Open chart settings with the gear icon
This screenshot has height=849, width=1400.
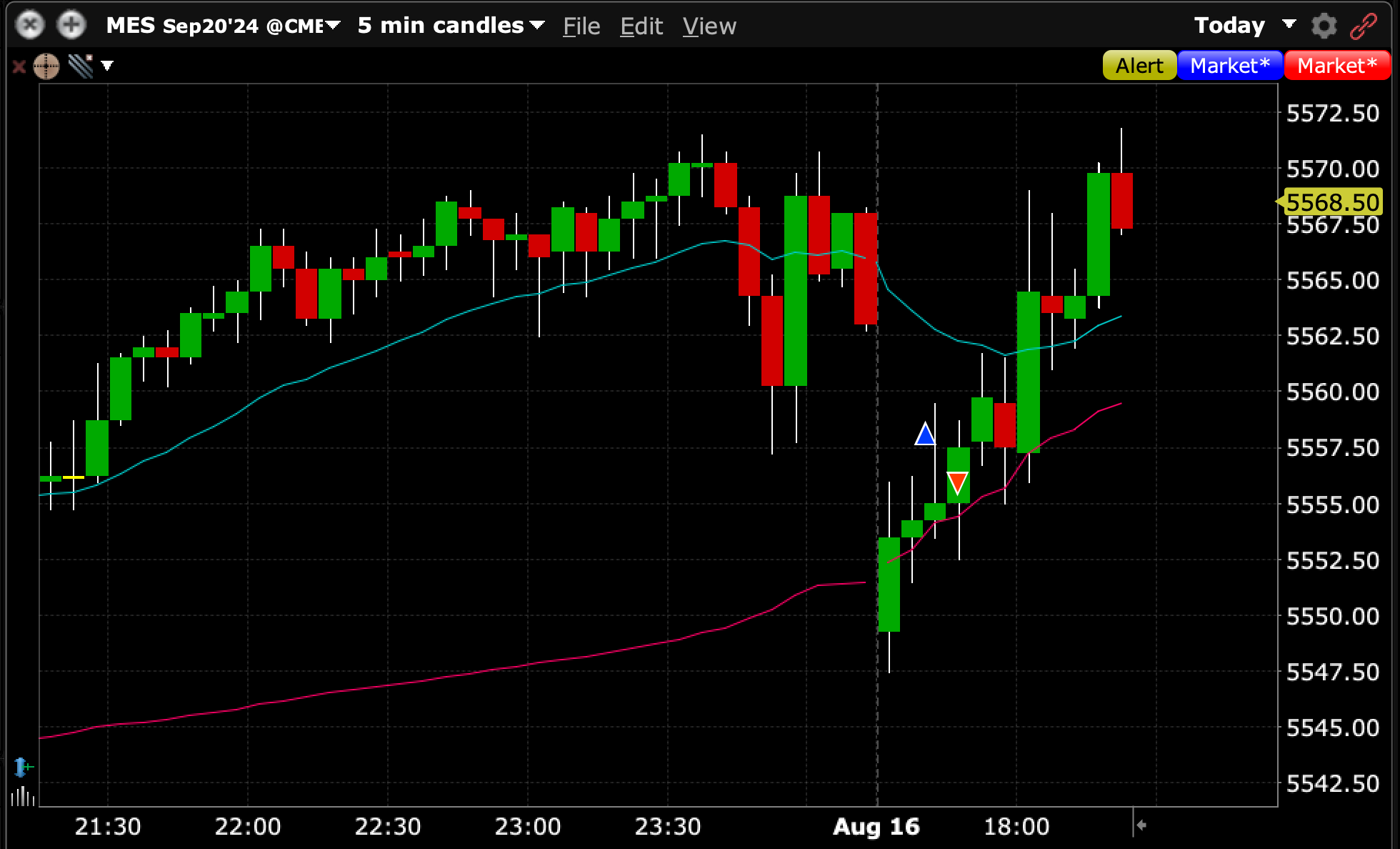pyautogui.click(x=1324, y=26)
